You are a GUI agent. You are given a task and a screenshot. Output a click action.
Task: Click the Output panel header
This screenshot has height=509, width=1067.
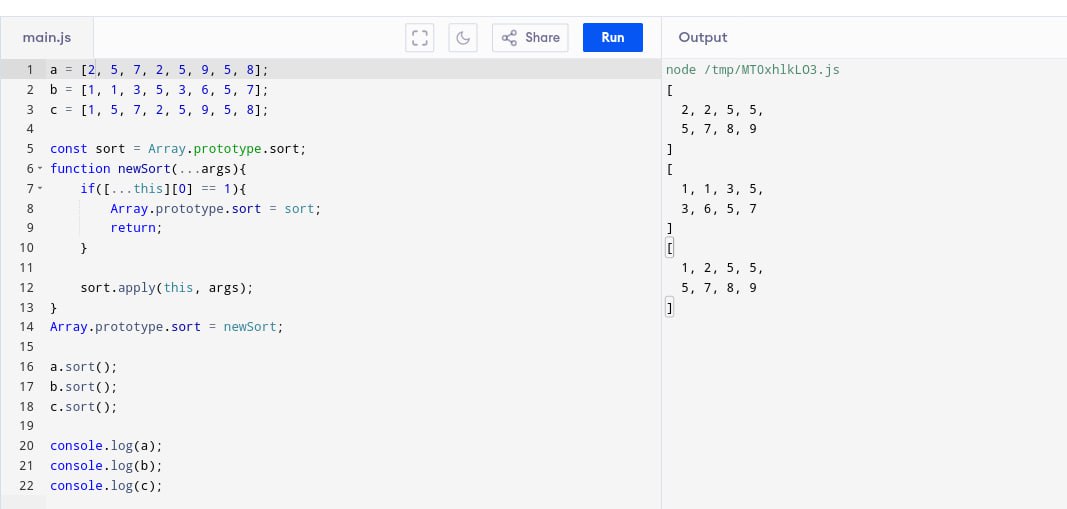pyautogui.click(x=703, y=38)
